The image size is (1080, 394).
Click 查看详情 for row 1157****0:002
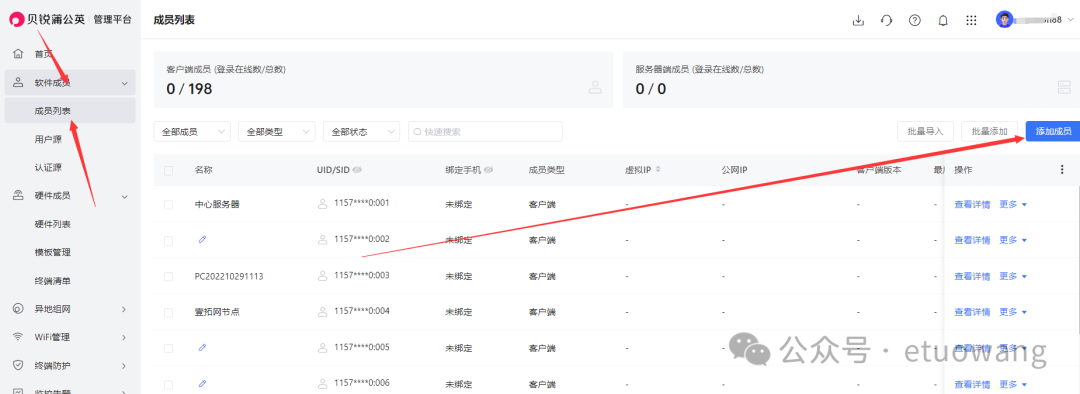972,240
